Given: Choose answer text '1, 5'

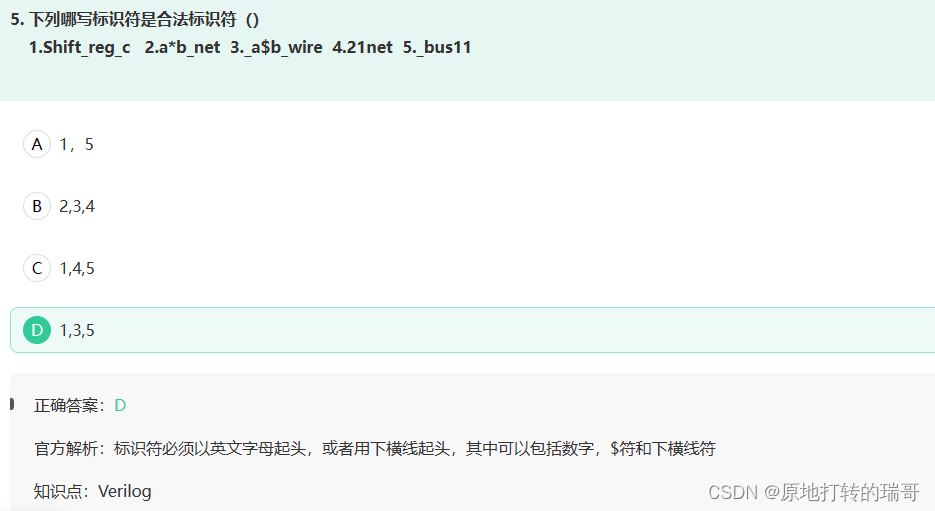Looking at the screenshot, I should coord(76,144).
